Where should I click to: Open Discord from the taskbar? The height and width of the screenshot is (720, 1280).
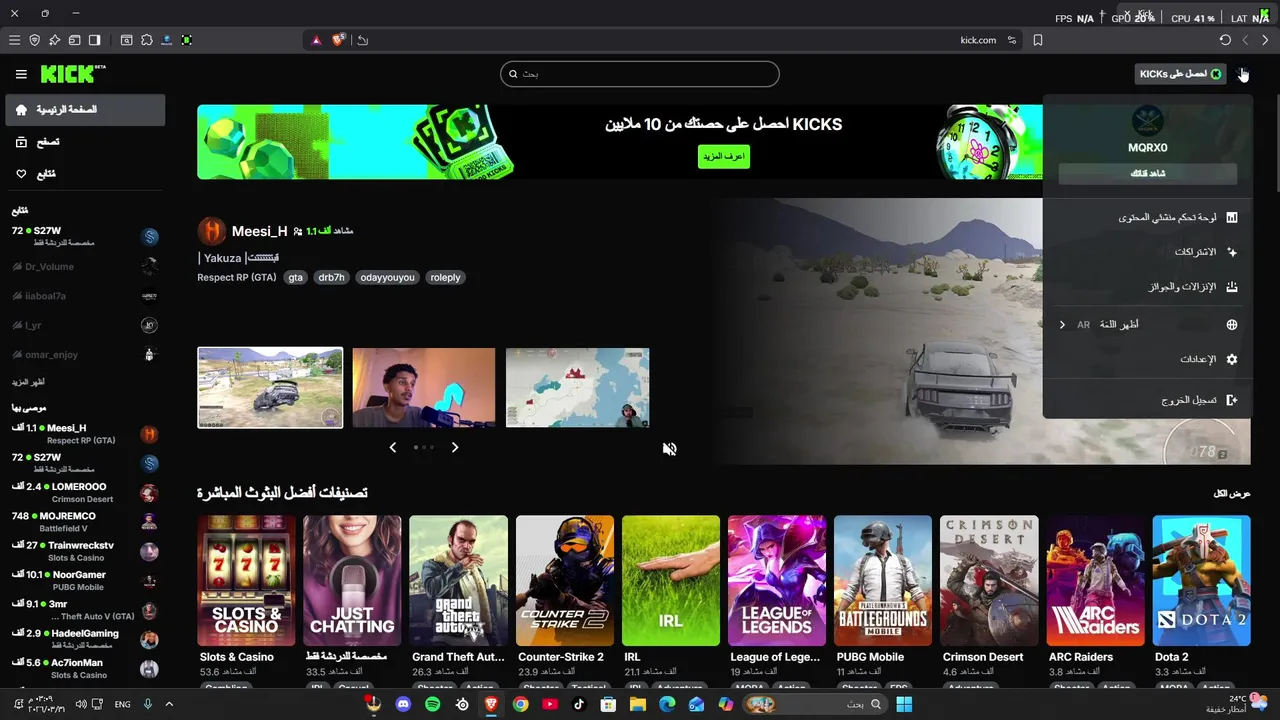pos(403,704)
